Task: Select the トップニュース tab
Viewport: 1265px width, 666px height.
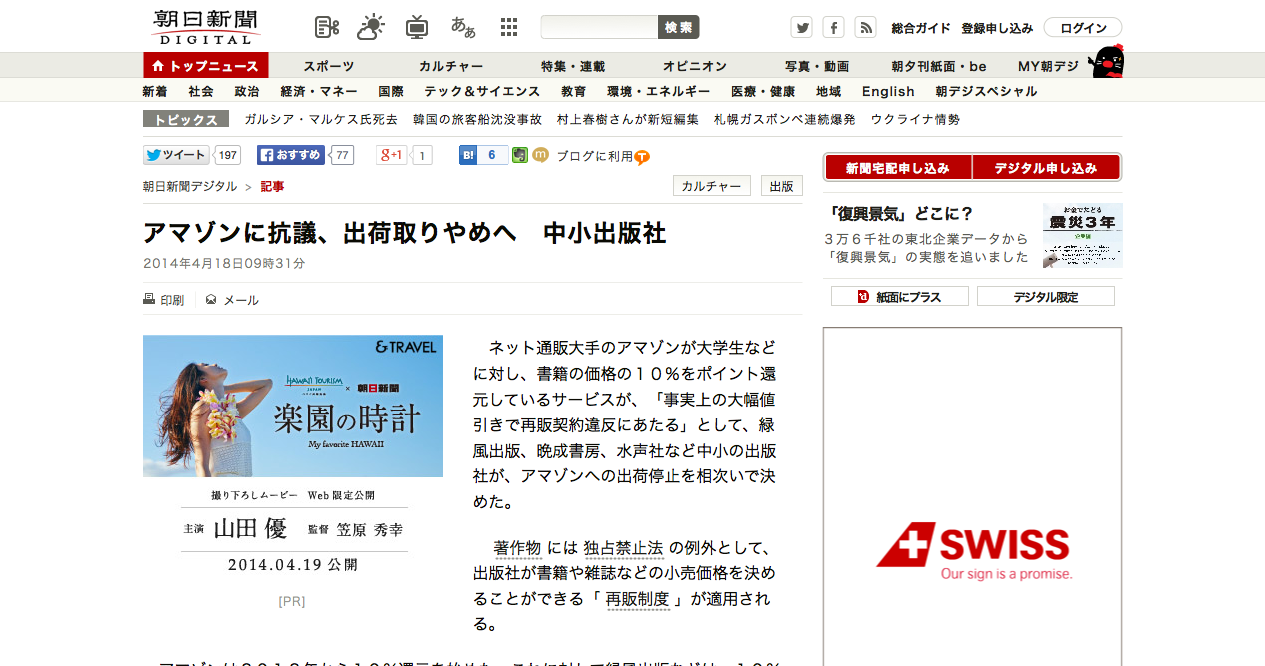Action: click(206, 66)
